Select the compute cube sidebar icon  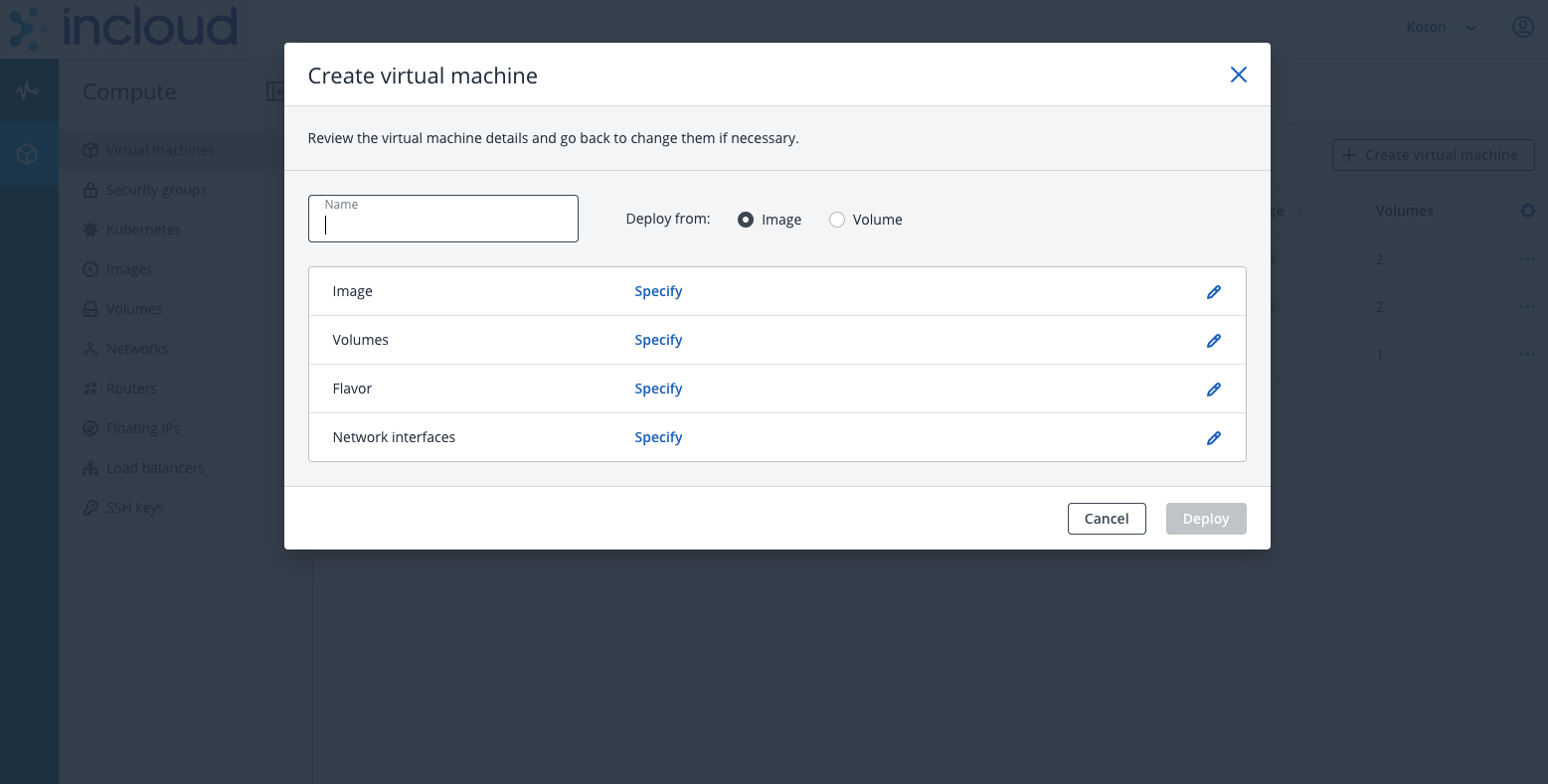click(x=28, y=154)
